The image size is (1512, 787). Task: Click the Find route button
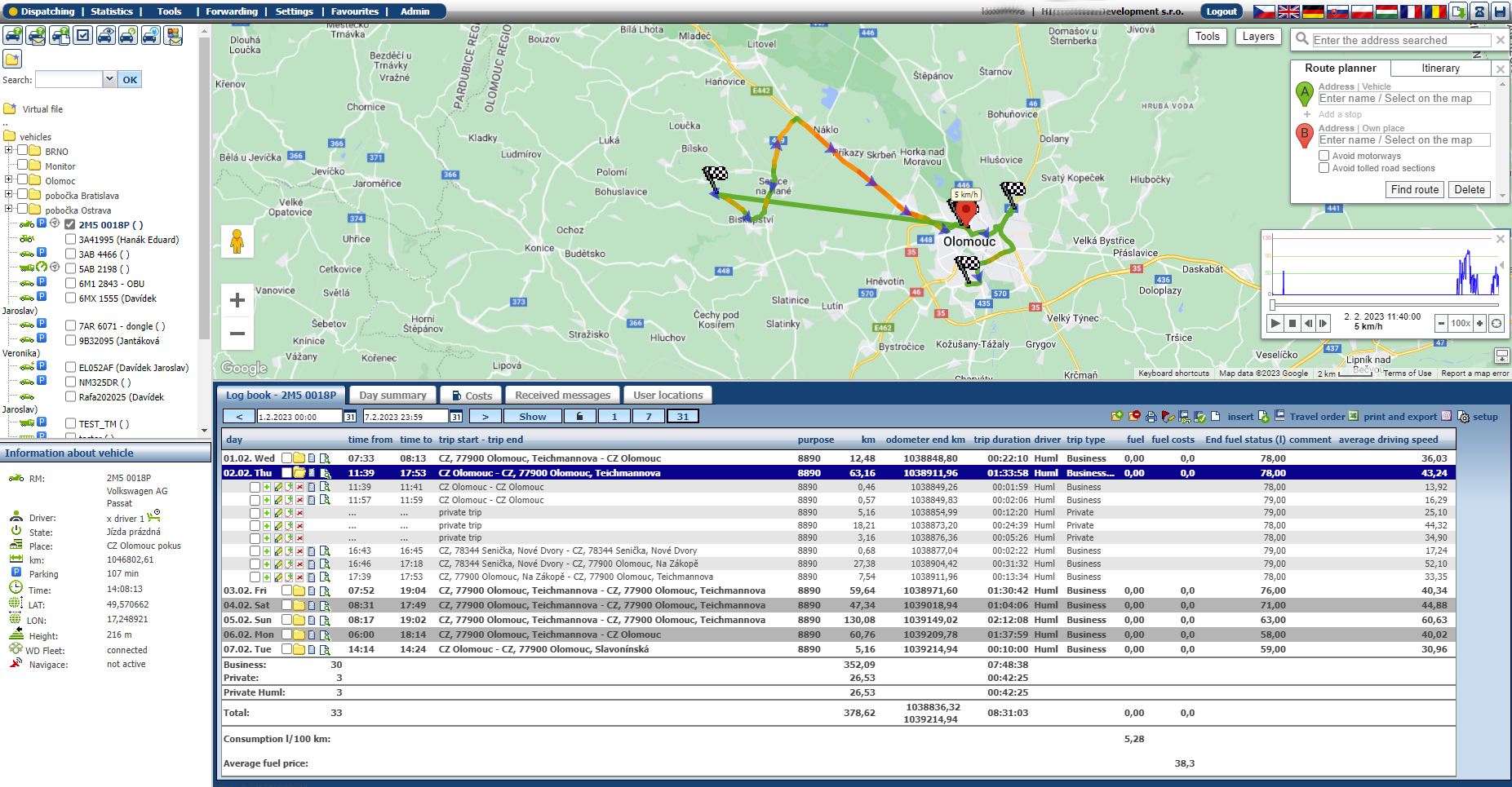(x=1414, y=189)
